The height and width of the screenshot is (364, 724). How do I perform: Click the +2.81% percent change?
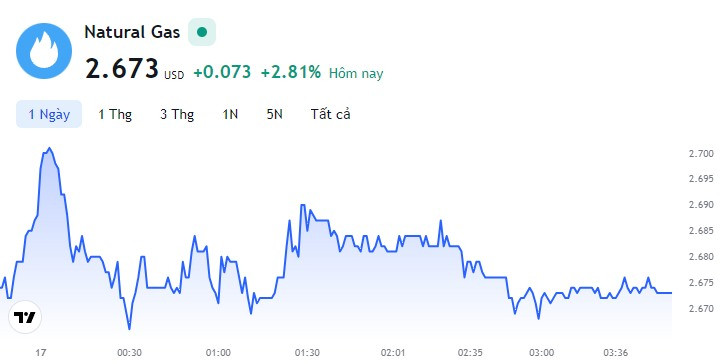click(x=291, y=72)
